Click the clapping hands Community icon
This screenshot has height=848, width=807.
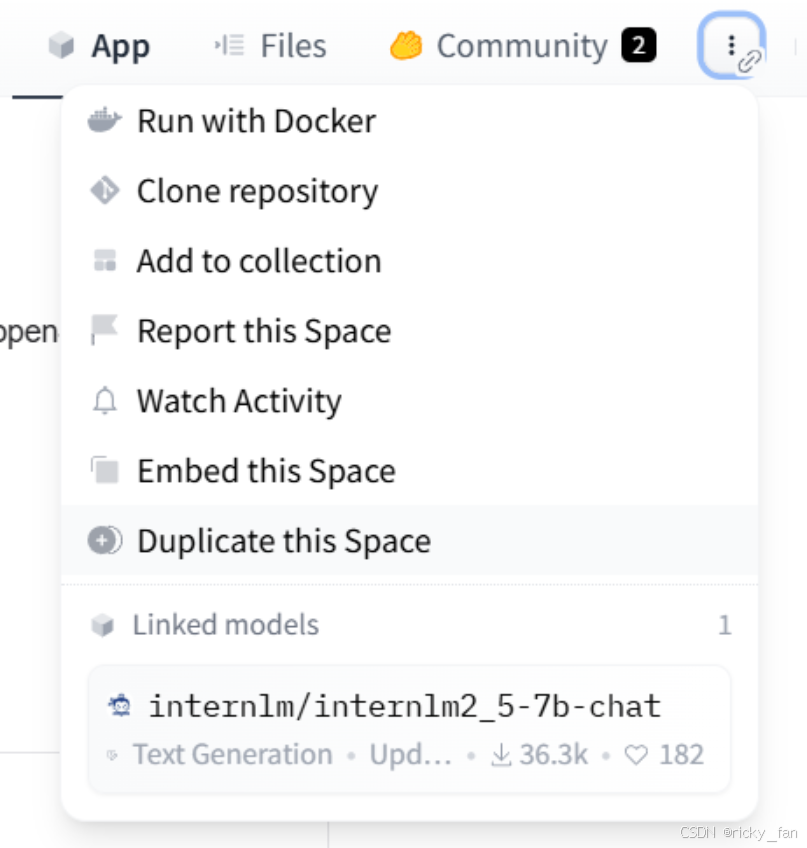click(x=406, y=45)
